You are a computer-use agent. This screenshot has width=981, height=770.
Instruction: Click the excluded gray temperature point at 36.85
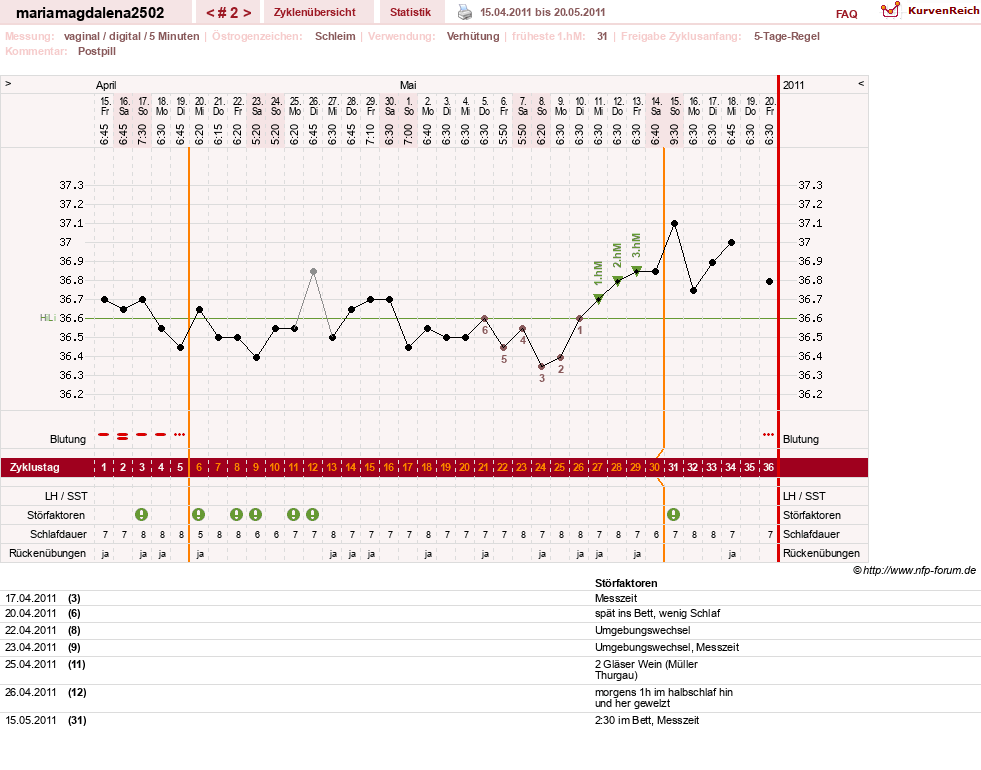313,271
